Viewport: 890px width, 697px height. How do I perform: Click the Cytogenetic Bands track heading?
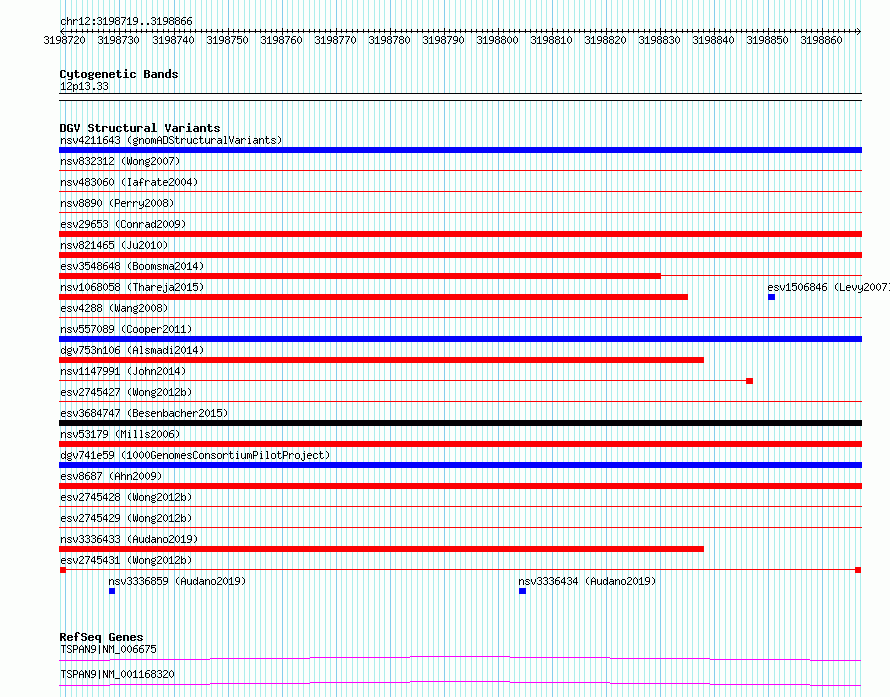(x=119, y=74)
